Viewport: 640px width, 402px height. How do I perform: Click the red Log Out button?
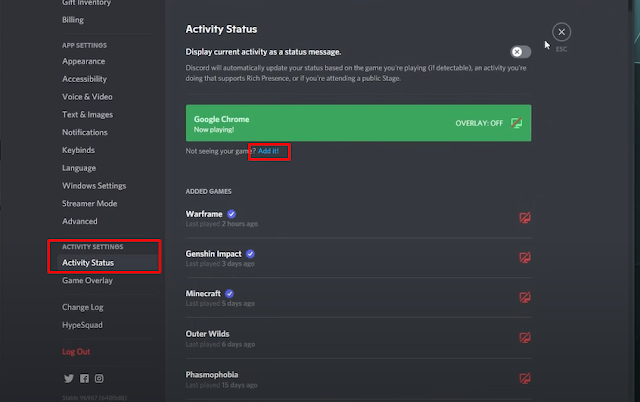tap(76, 352)
